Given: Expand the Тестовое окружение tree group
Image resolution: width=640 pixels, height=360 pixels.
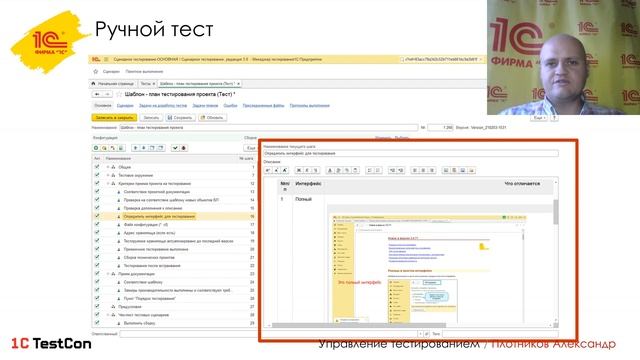Looking at the screenshot, I should point(108,175).
